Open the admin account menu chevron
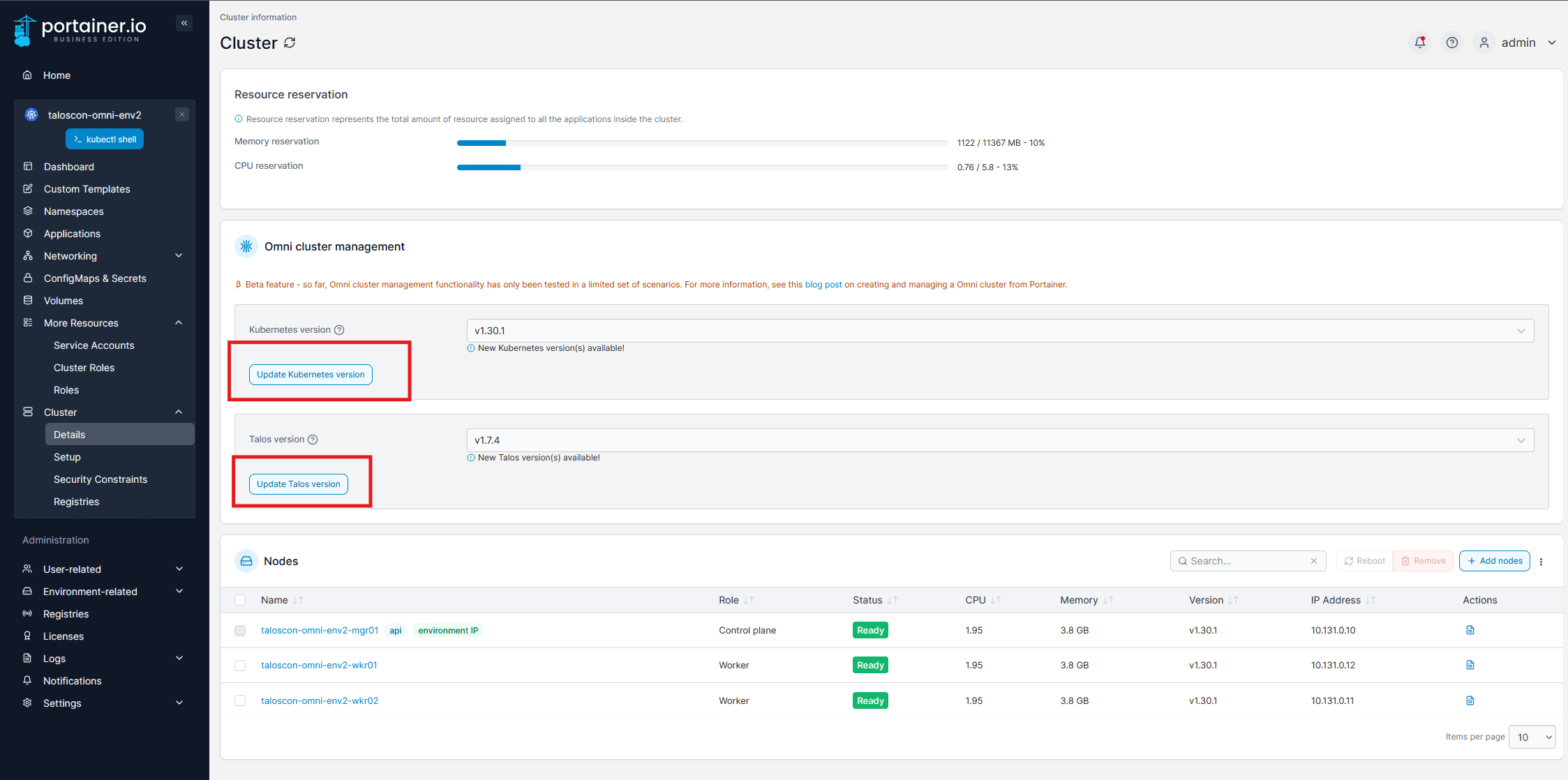The image size is (1568, 780). (x=1552, y=43)
